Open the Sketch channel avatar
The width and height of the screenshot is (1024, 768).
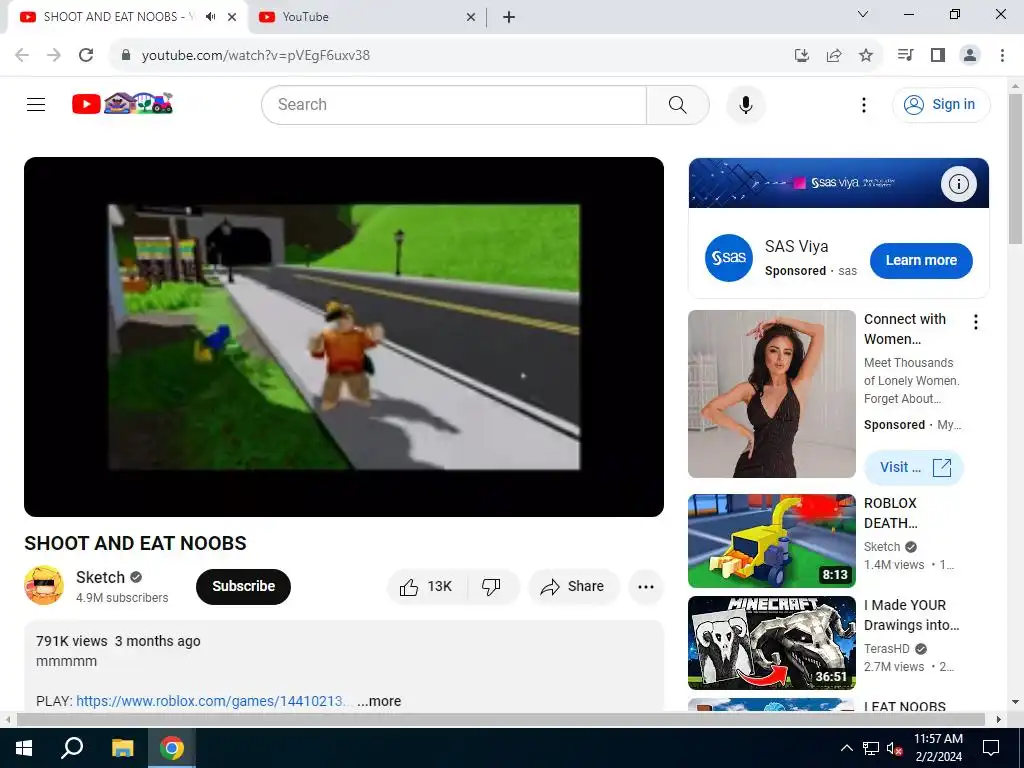44,585
